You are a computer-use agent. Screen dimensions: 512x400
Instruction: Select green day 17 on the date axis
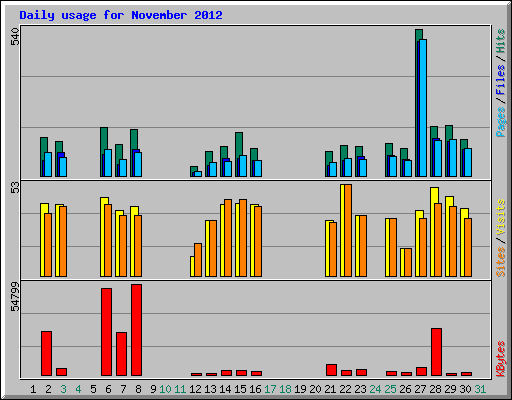pyautogui.click(x=270, y=389)
